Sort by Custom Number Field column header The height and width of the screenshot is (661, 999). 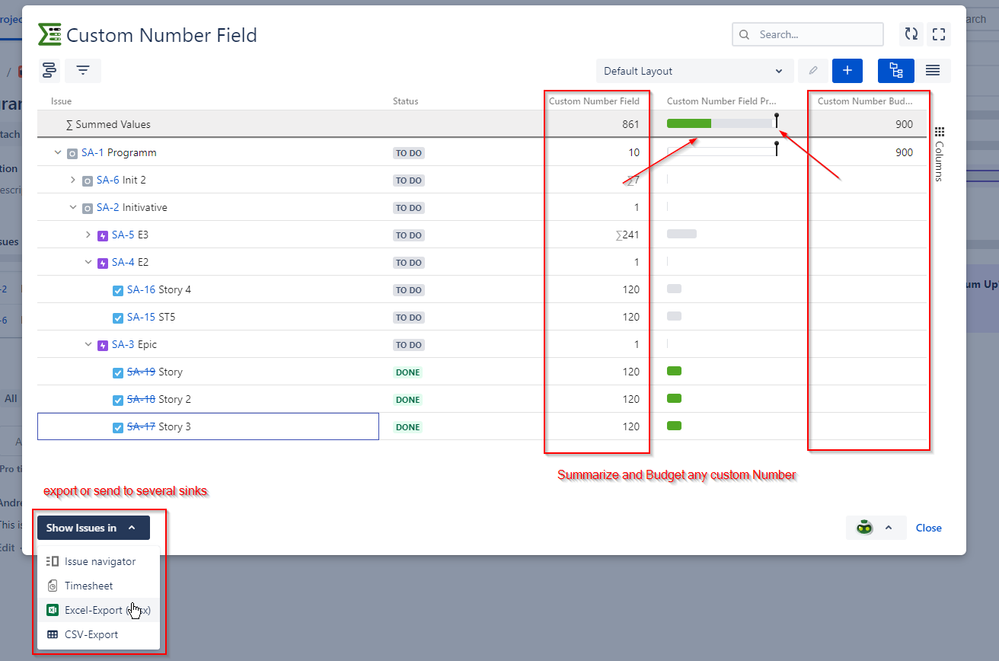[594, 101]
